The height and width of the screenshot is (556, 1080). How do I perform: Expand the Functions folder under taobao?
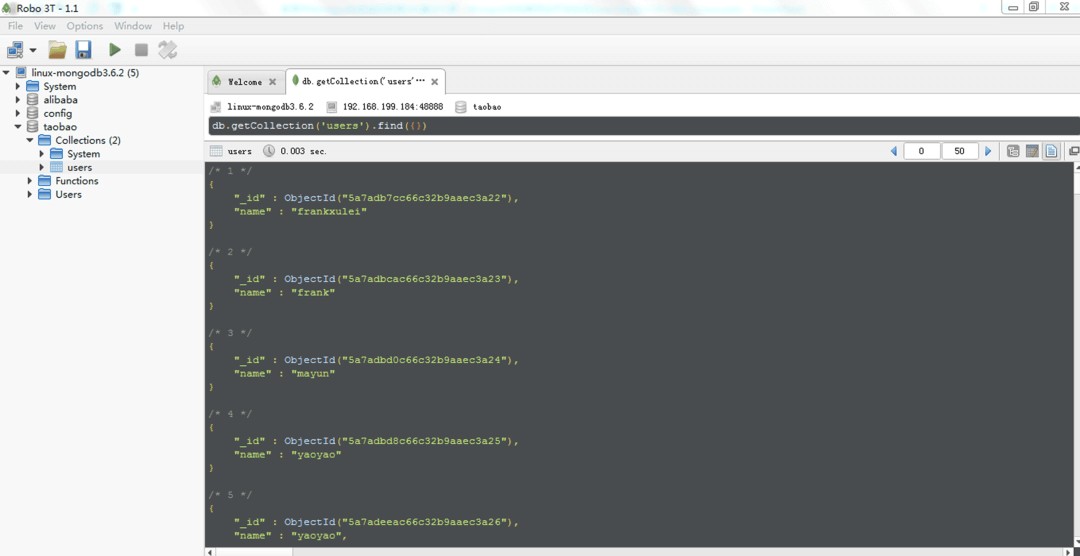pyautogui.click(x=30, y=181)
